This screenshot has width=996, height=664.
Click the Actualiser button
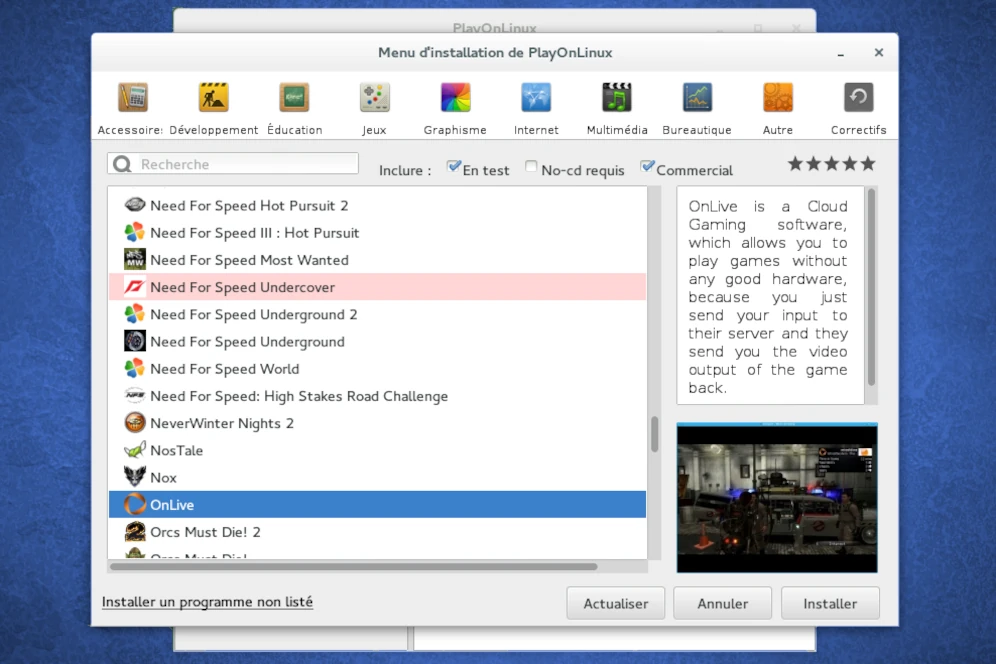coord(616,603)
